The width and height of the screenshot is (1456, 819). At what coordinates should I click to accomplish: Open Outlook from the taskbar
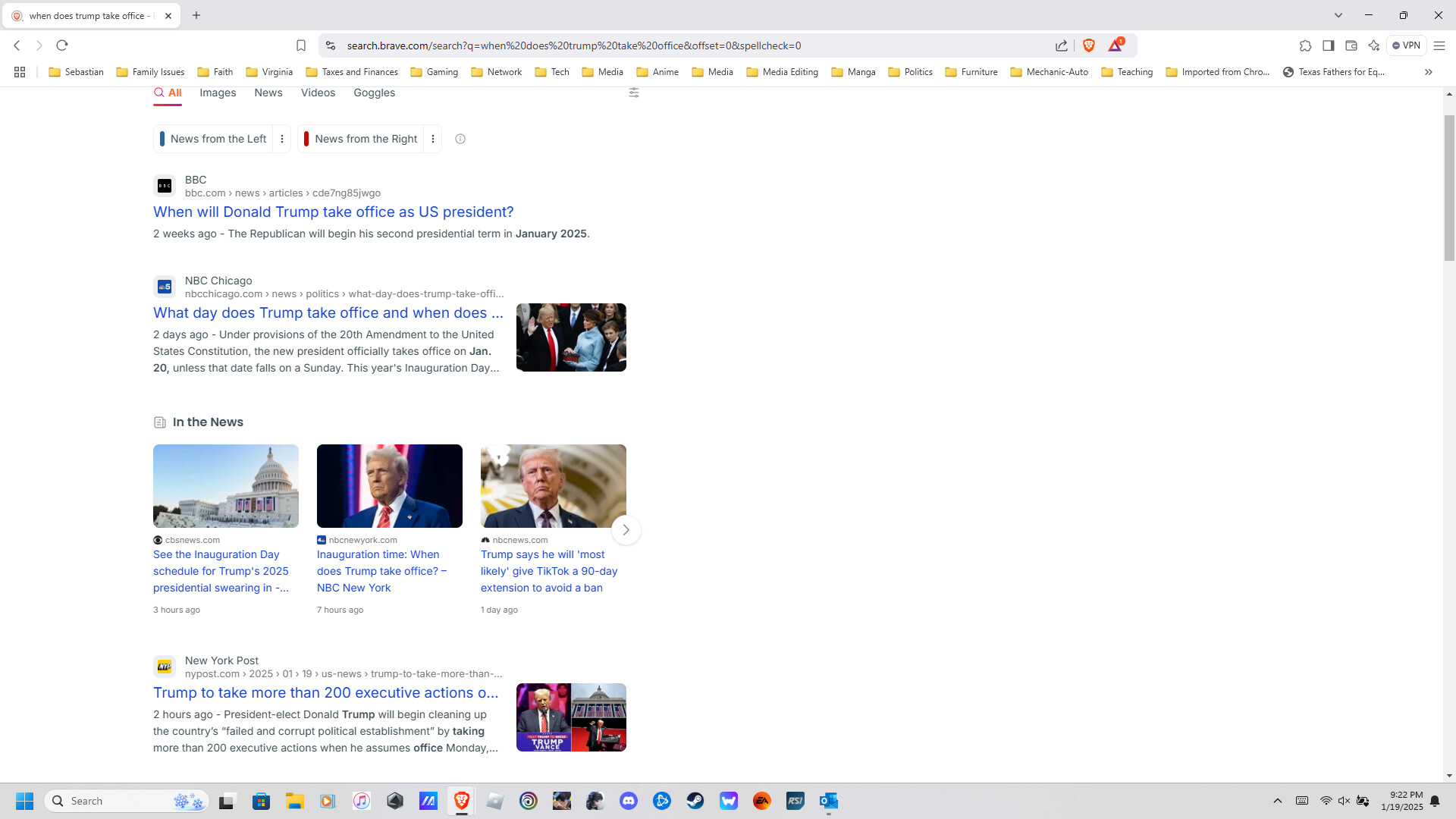[x=829, y=801]
